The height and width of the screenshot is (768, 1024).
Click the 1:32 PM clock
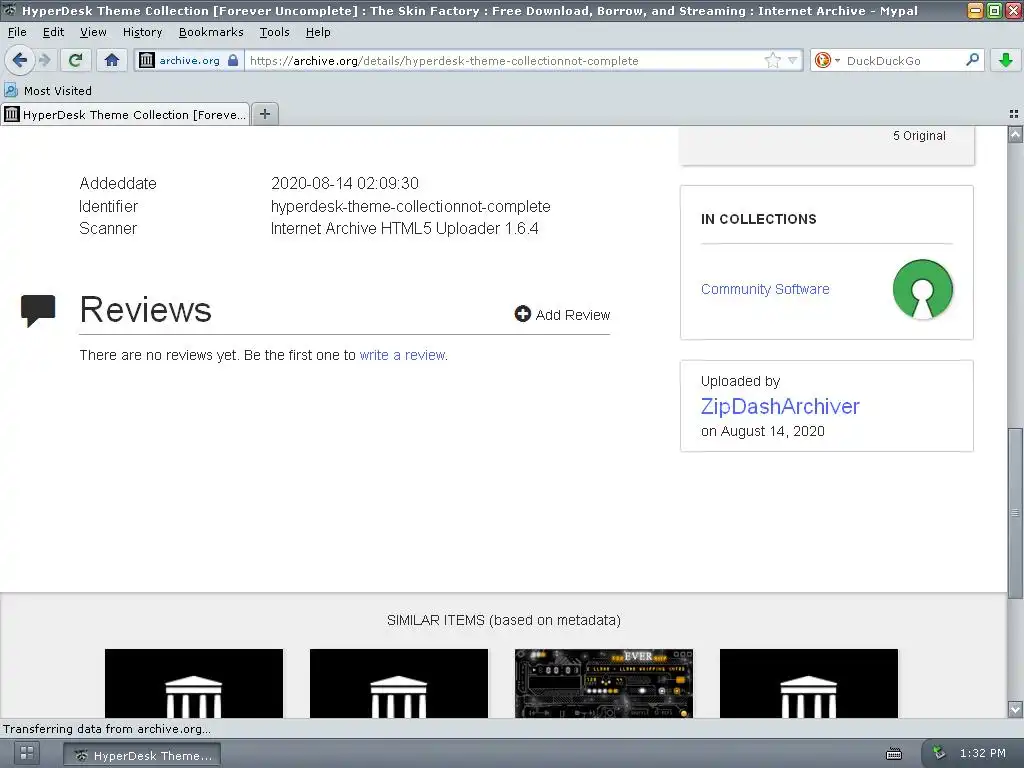click(x=983, y=753)
